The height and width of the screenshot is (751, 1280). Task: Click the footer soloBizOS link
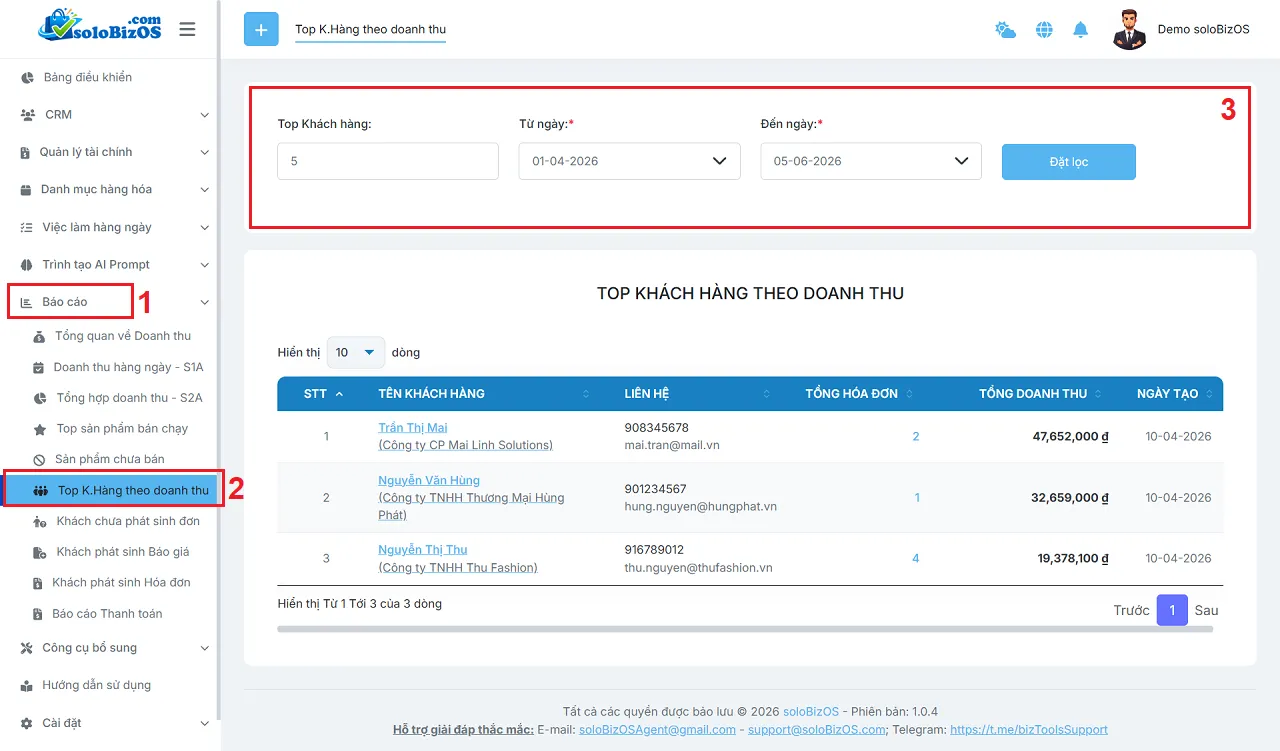(x=811, y=712)
